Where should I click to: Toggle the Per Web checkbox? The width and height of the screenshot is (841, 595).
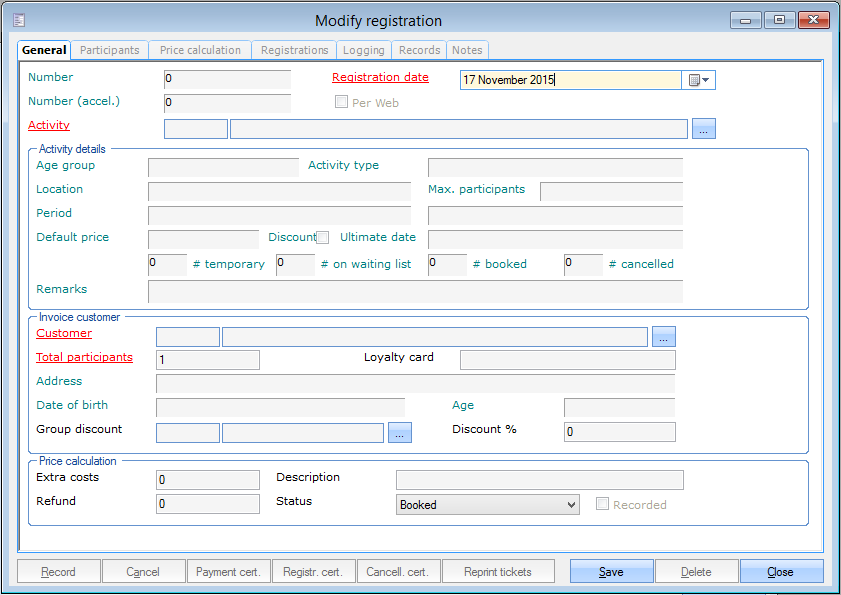pos(341,103)
